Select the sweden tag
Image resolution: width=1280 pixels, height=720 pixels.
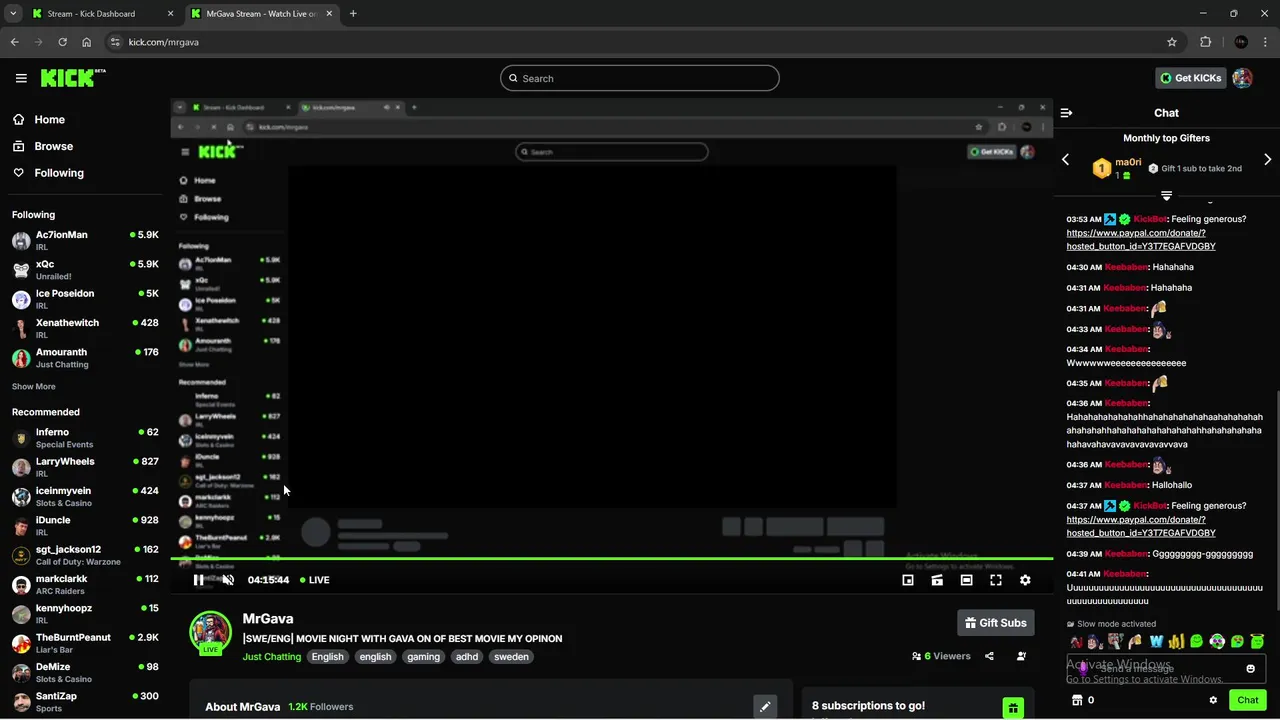[511, 657]
